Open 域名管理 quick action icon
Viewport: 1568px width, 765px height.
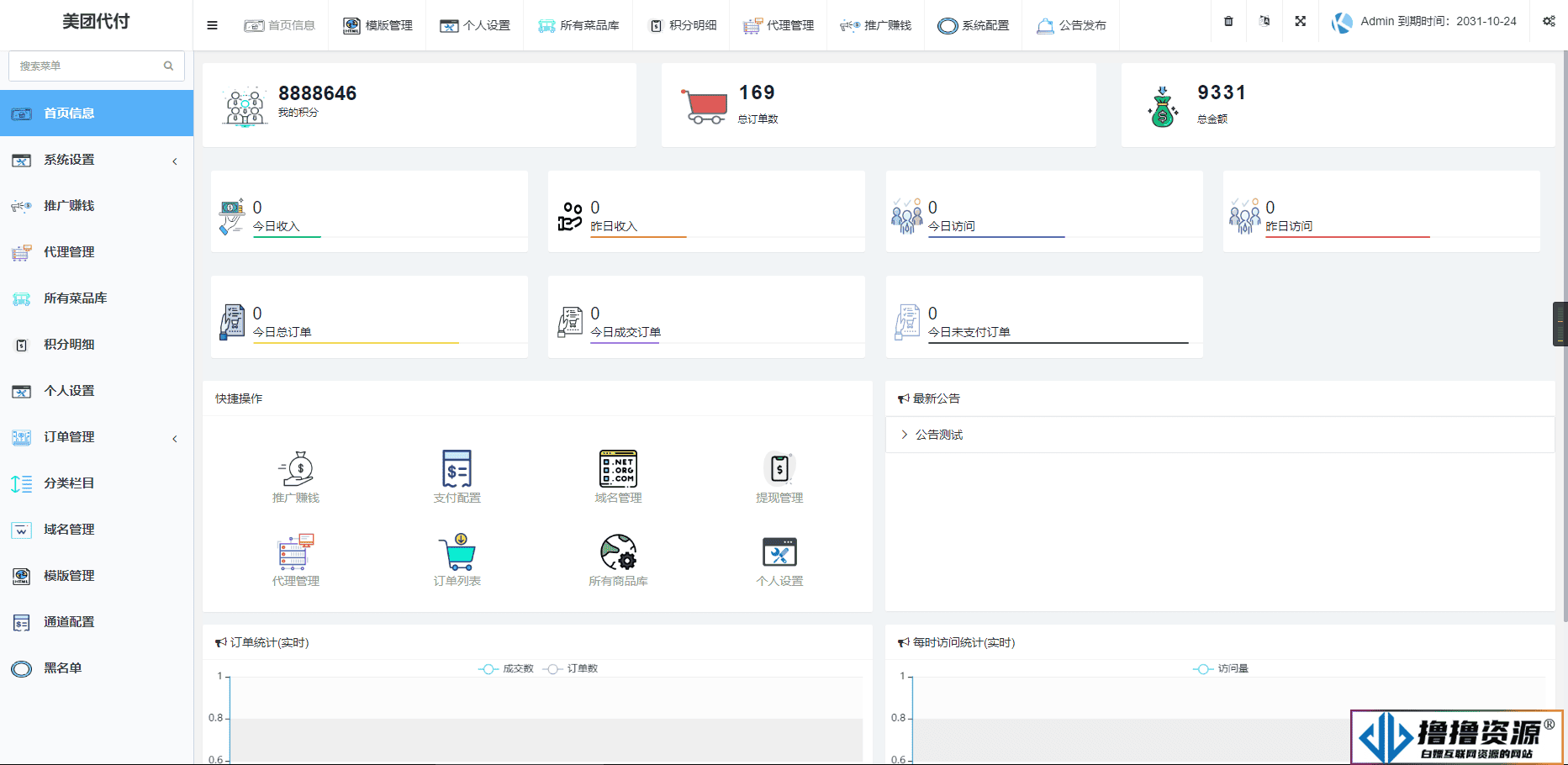click(618, 468)
